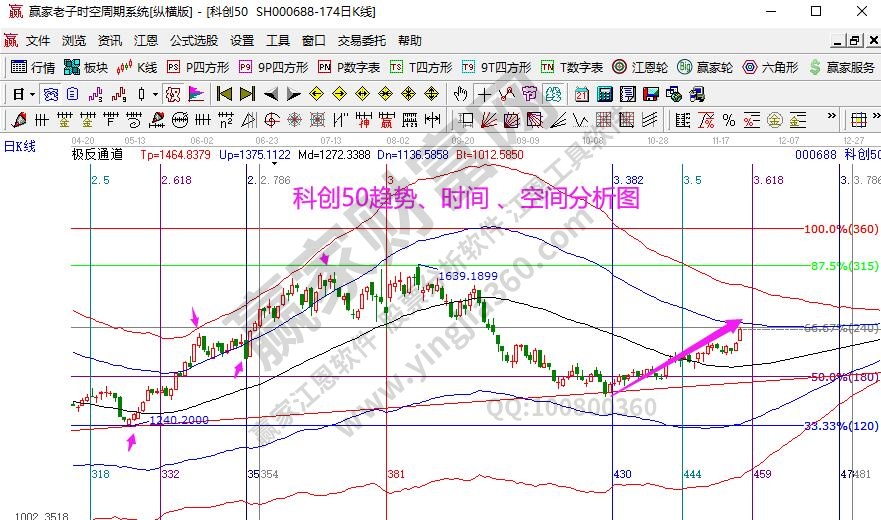Viewport: 881px width, 520px height.
Task: Open 赢家服务 with dollar icon
Action: pos(842,67)
